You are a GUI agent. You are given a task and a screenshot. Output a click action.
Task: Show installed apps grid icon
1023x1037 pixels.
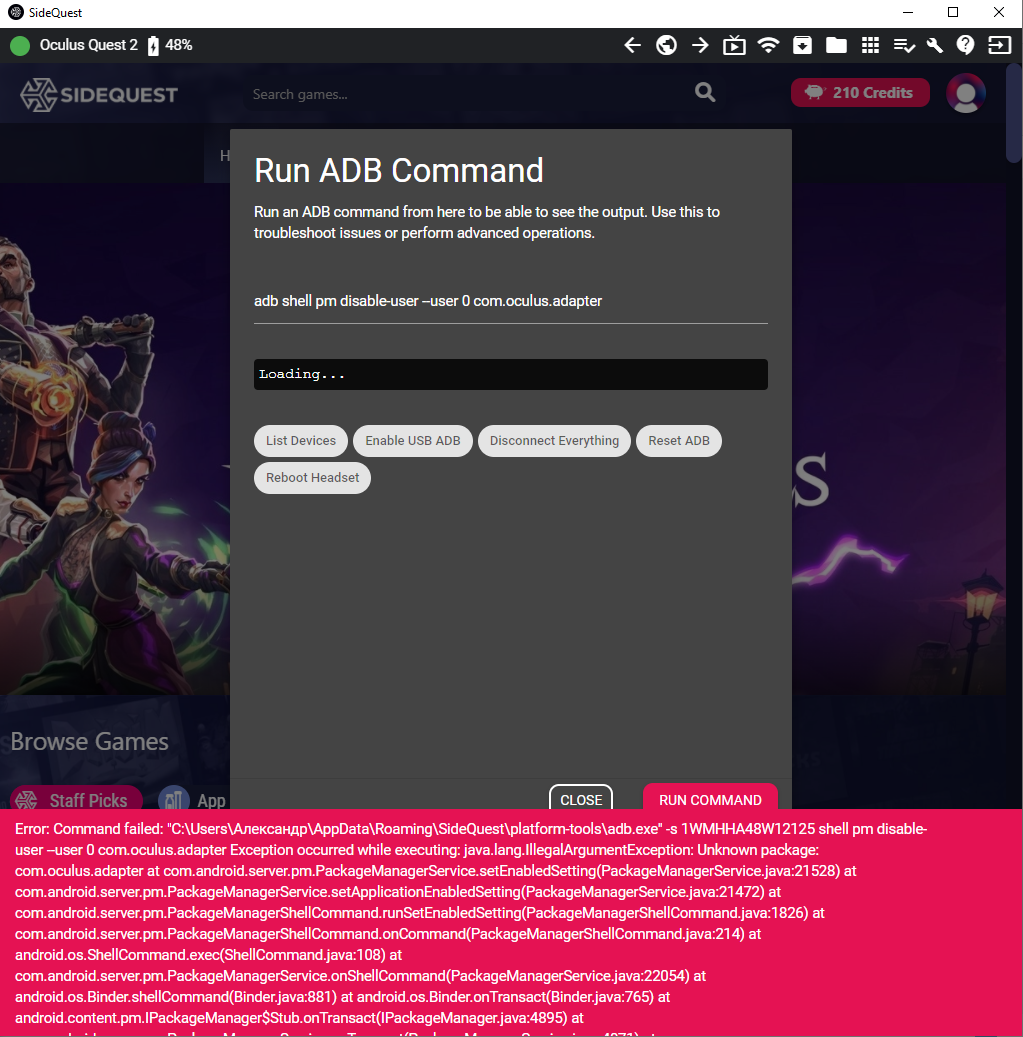(x=870, y=45)
